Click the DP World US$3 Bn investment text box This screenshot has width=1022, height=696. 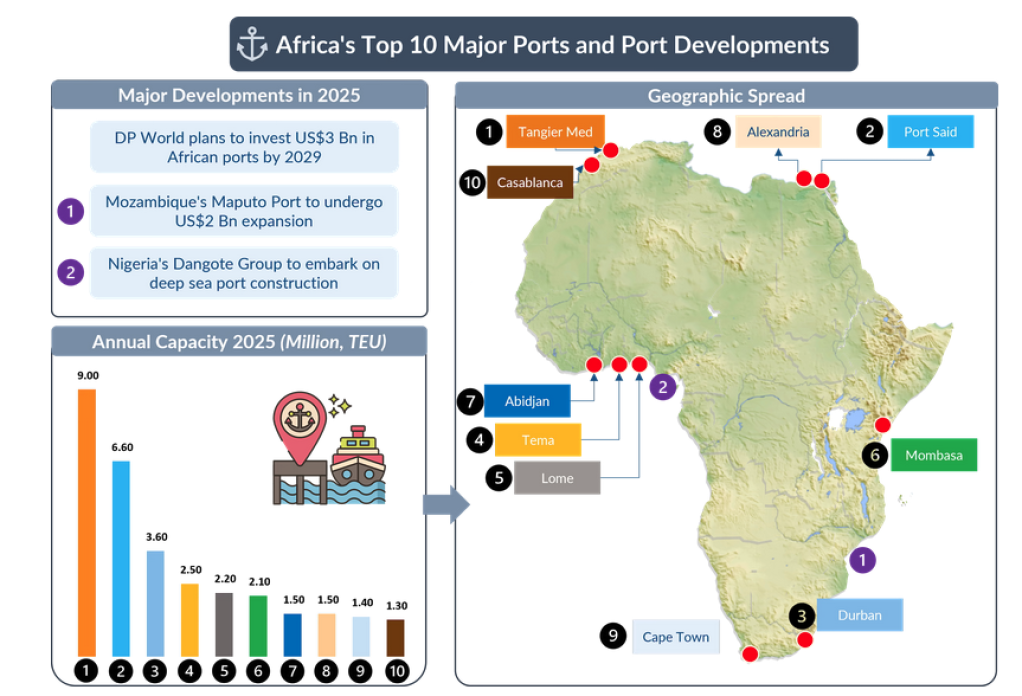[x=244, y=147]
